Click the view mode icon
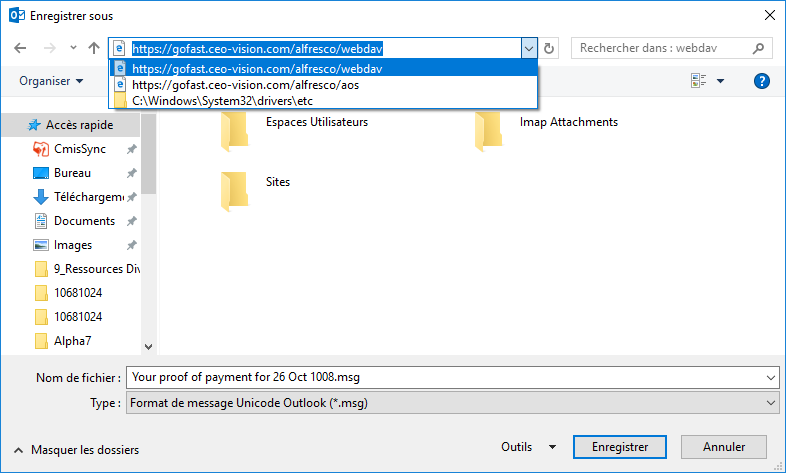 [x=698, y=81]
